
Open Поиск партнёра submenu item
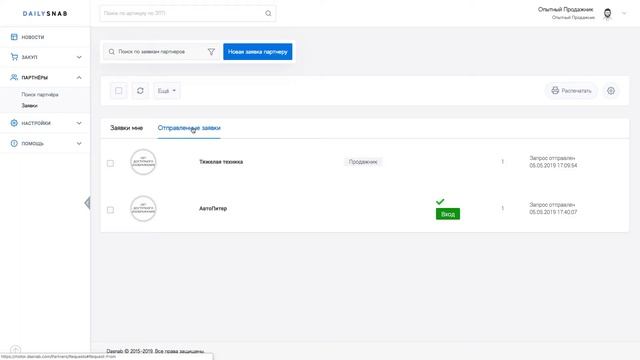pyautogui.click(x=40, y=94)
